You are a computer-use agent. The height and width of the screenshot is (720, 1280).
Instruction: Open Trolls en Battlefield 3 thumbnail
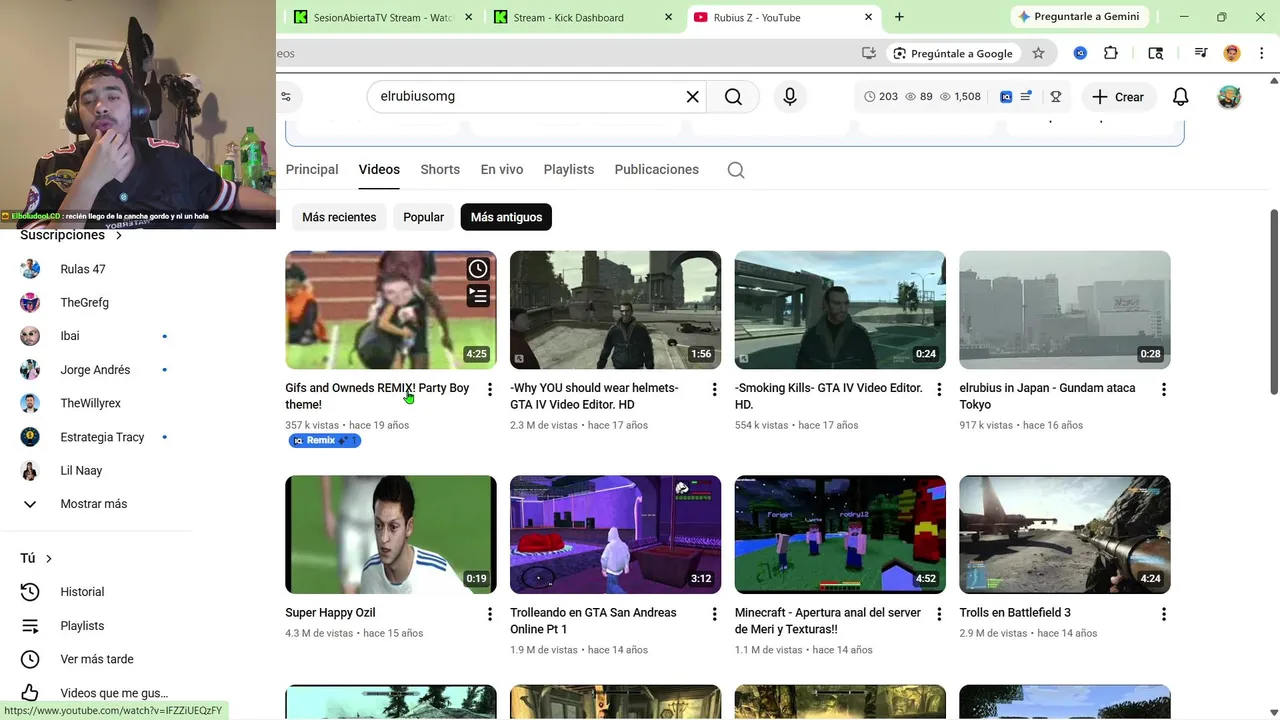coord(1065,535)
